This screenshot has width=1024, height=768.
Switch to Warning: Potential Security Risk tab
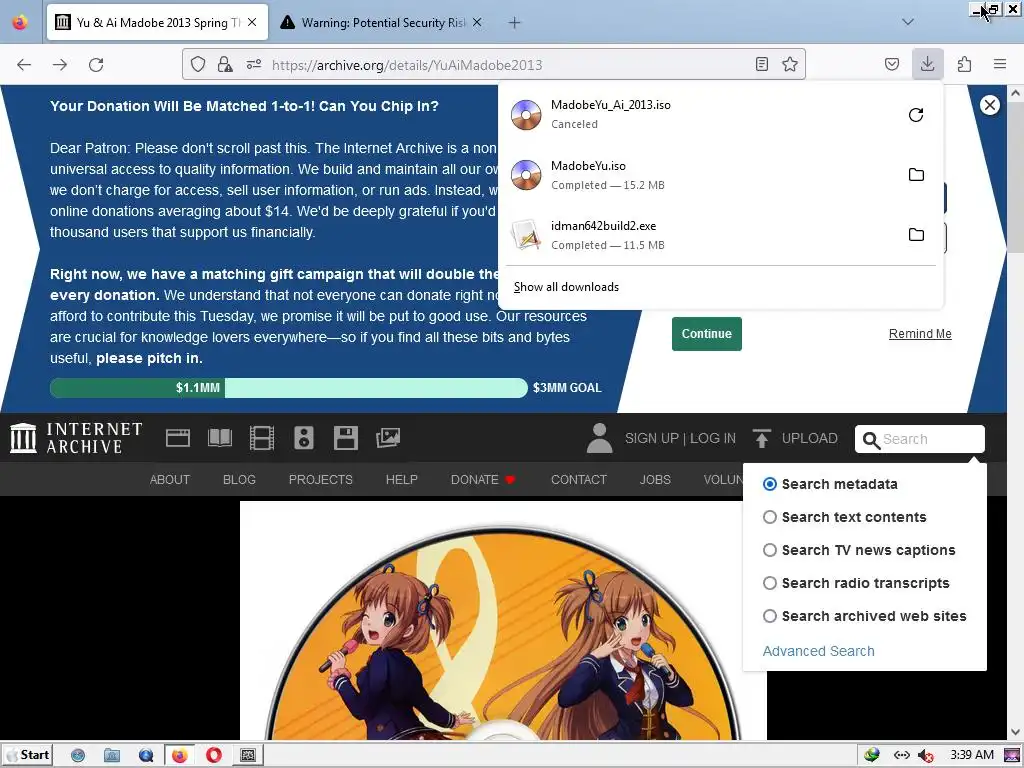(x=383, y=22)
